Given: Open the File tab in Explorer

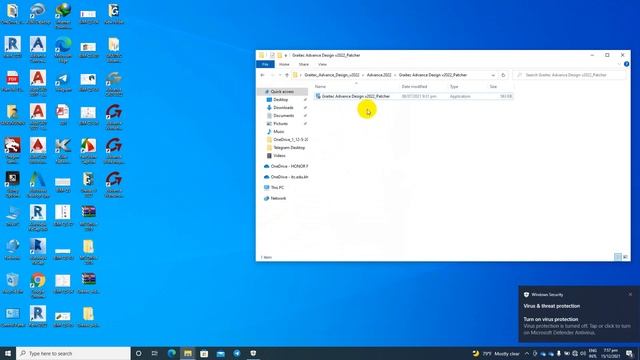Looking at the screenshot, I should click(265, 64).
